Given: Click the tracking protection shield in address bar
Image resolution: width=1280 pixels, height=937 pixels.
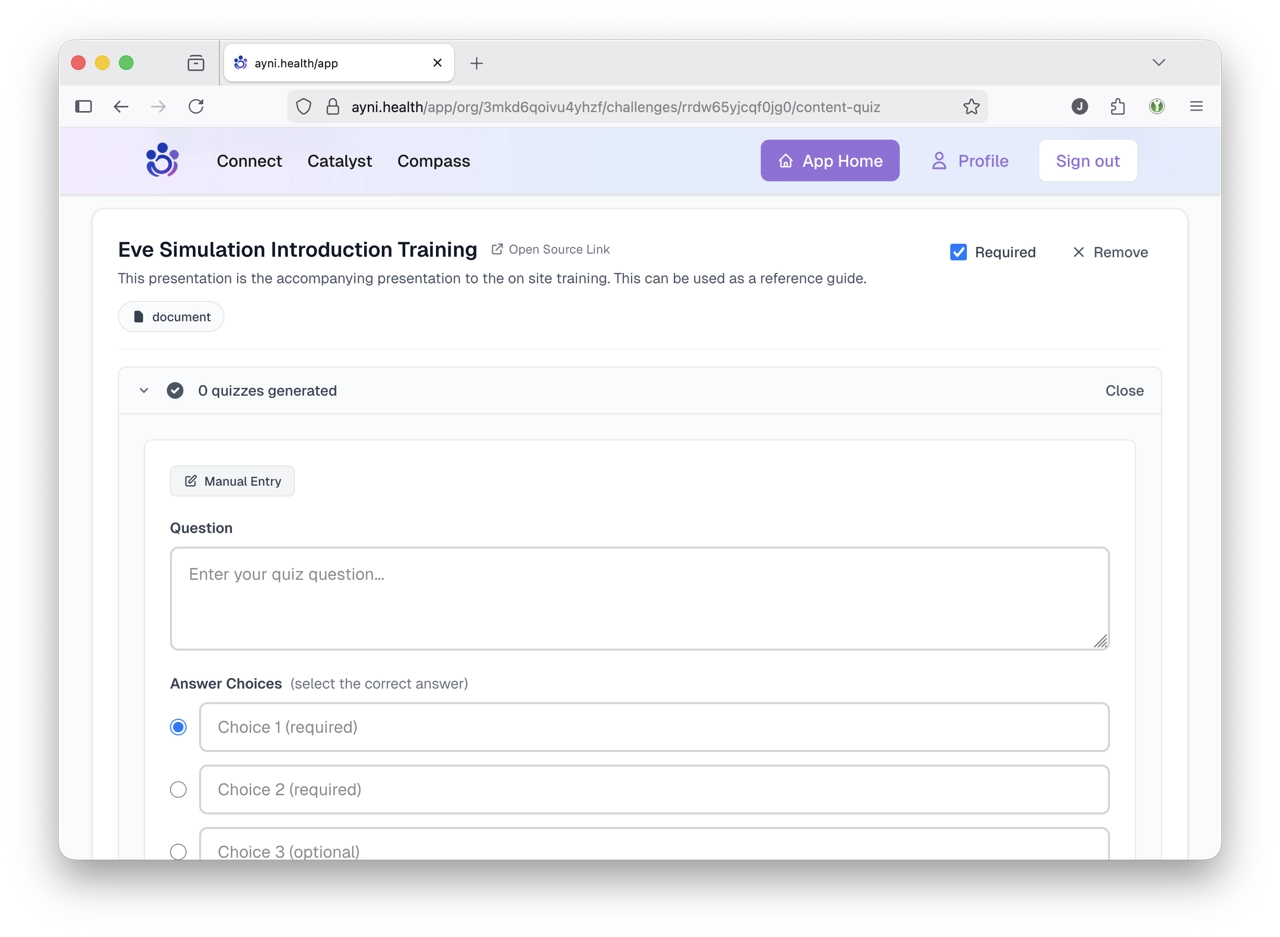Looking at the screenshot, I should point(303,106).
